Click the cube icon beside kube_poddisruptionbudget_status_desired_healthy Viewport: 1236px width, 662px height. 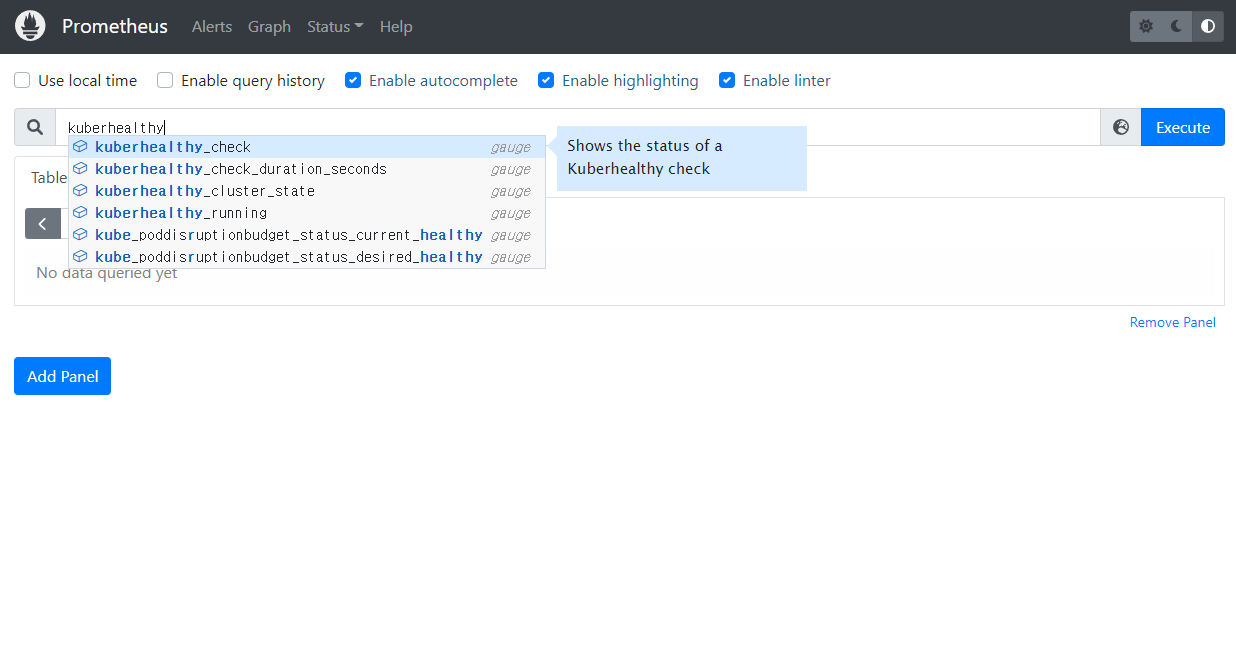[x=80, y=257]
